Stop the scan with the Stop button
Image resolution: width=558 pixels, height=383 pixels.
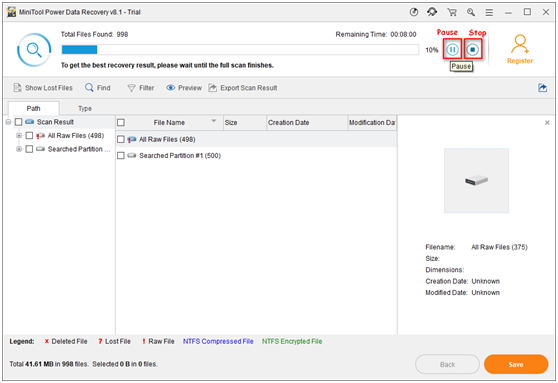click(x=473, y=49)
